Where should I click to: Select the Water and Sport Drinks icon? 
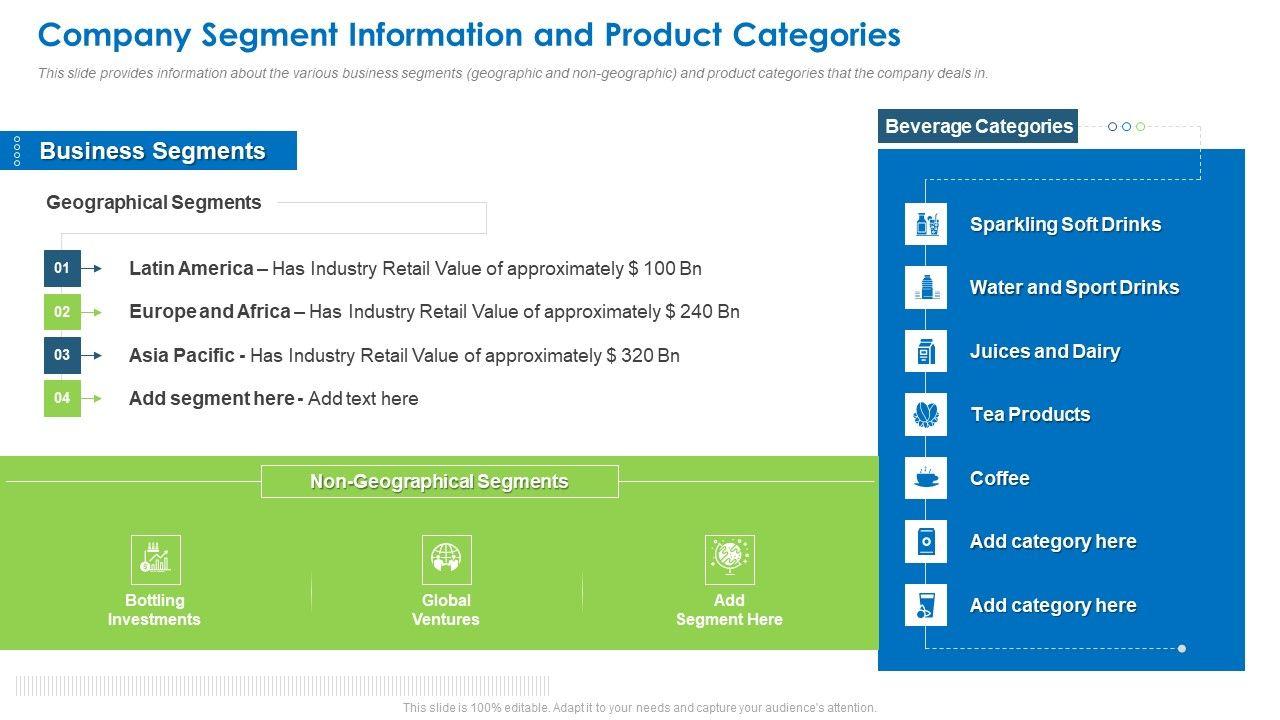pos(925,288)
